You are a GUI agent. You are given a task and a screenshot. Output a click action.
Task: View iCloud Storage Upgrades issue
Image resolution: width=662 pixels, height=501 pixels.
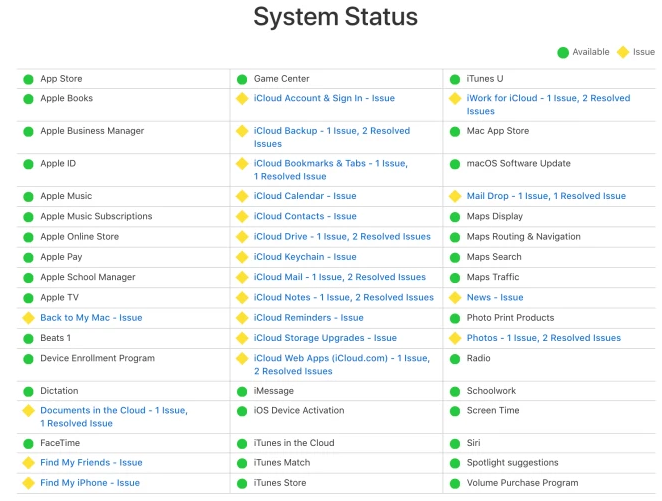coord(325,338)
